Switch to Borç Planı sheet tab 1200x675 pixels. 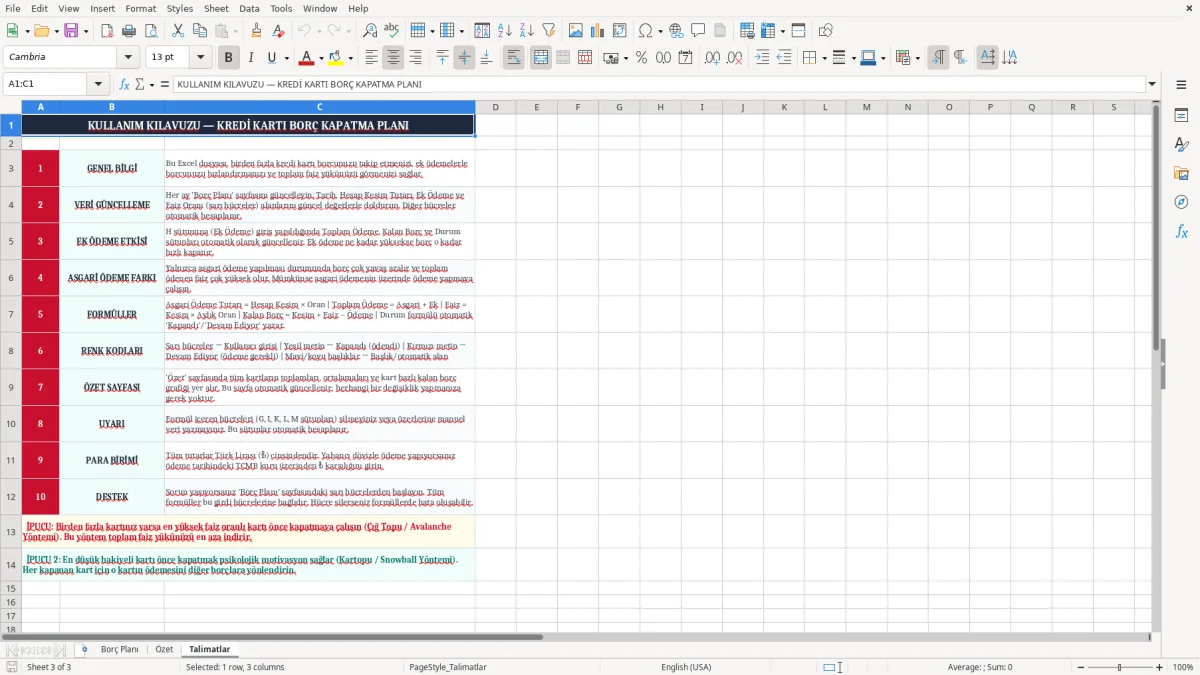(120, 649)
